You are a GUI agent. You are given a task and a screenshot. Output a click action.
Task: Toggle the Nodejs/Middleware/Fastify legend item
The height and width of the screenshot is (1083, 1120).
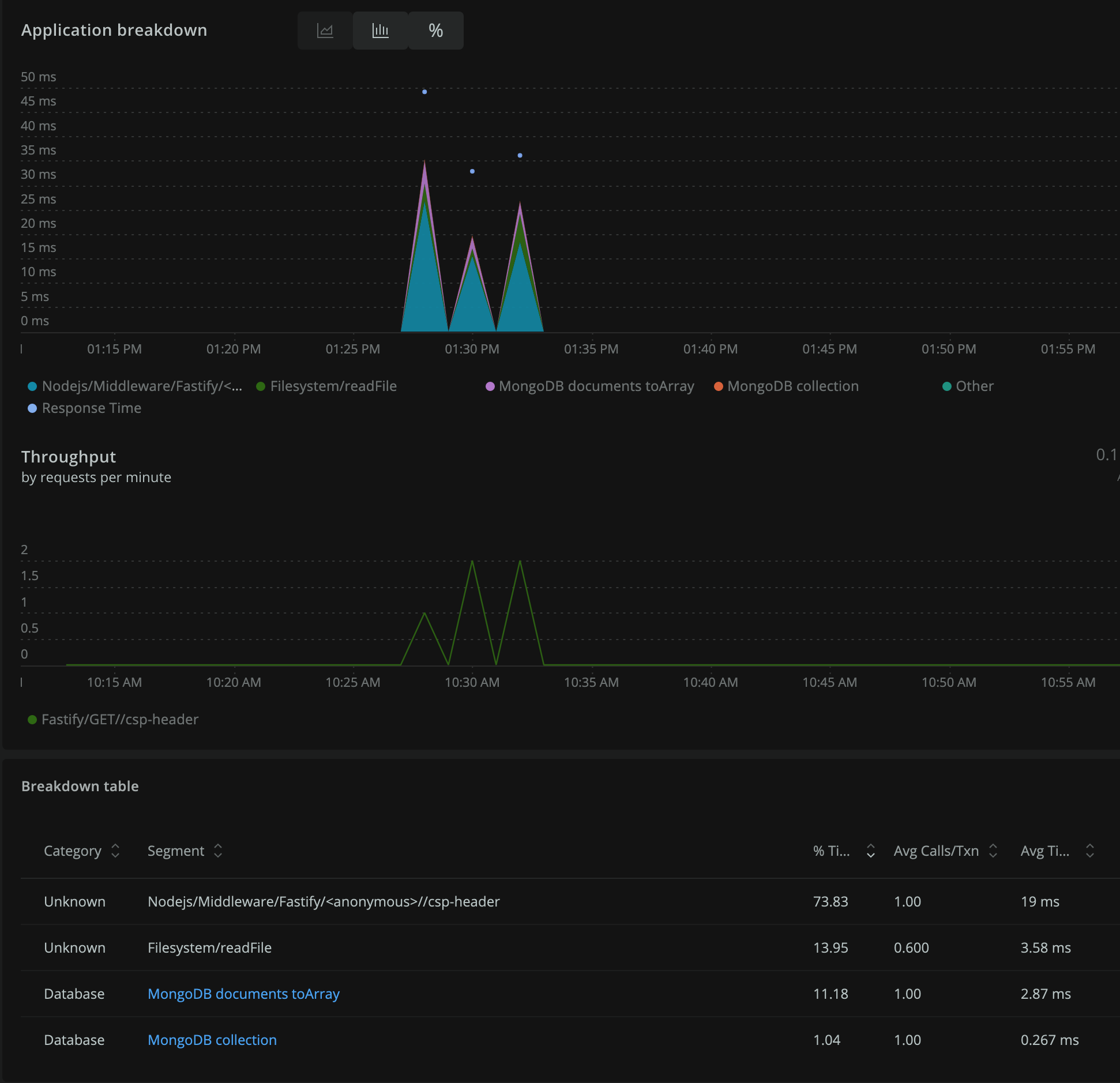pyautogui.click(x=32, y=386)
